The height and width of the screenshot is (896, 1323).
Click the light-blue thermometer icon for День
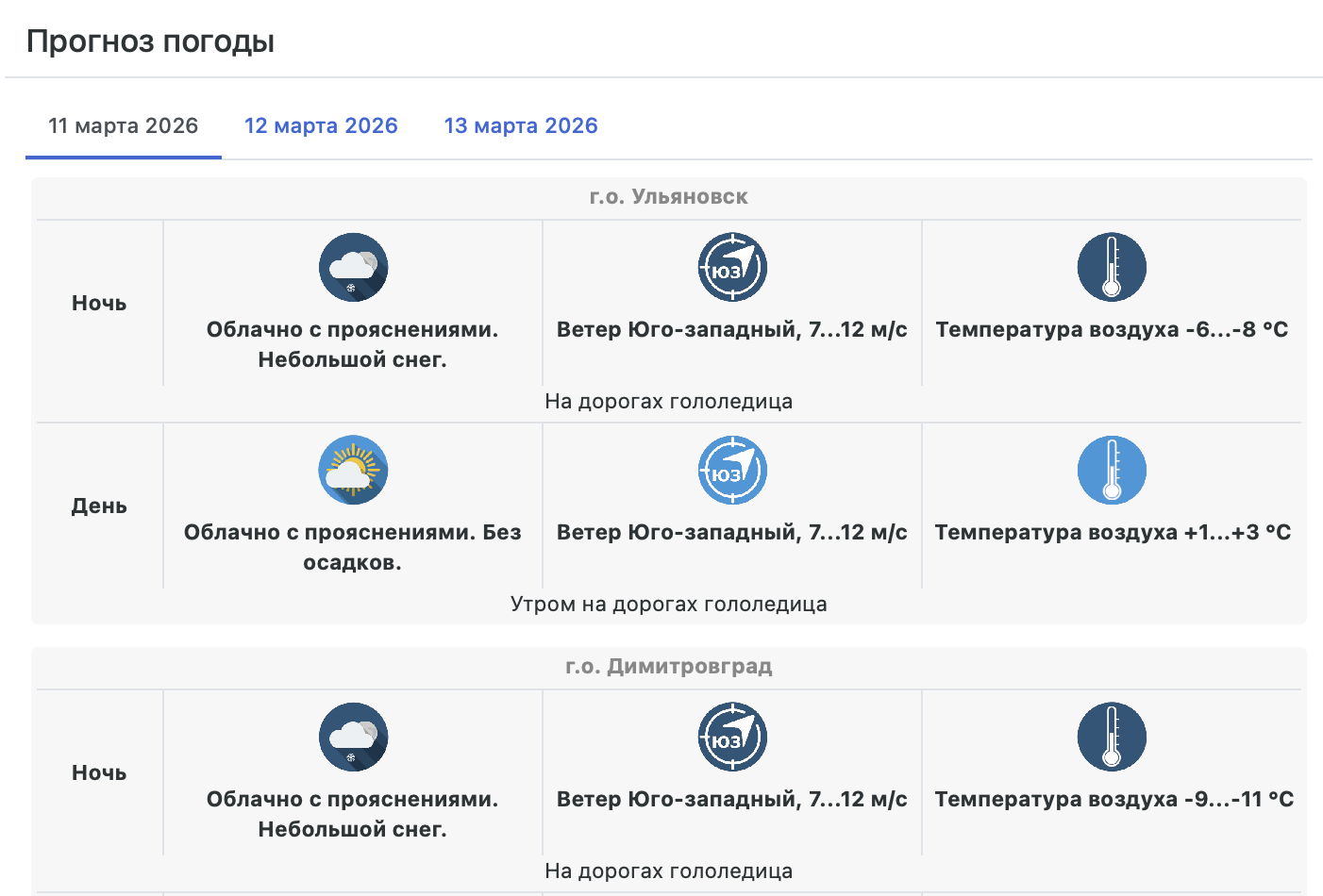(1112, 470)
